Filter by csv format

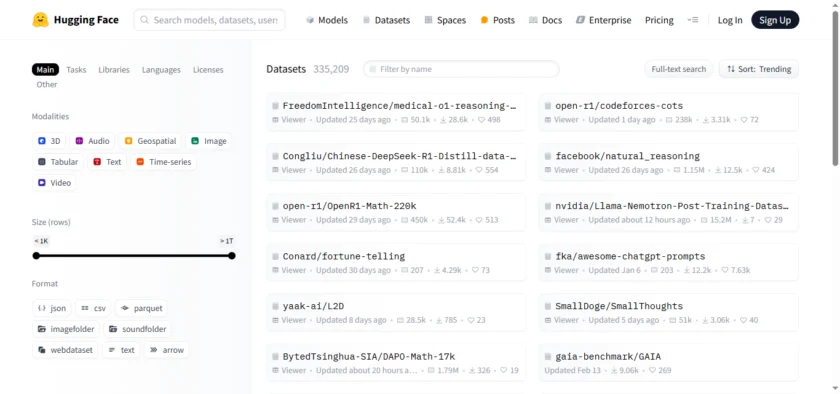pyautogui.click(x=93, y=308)
